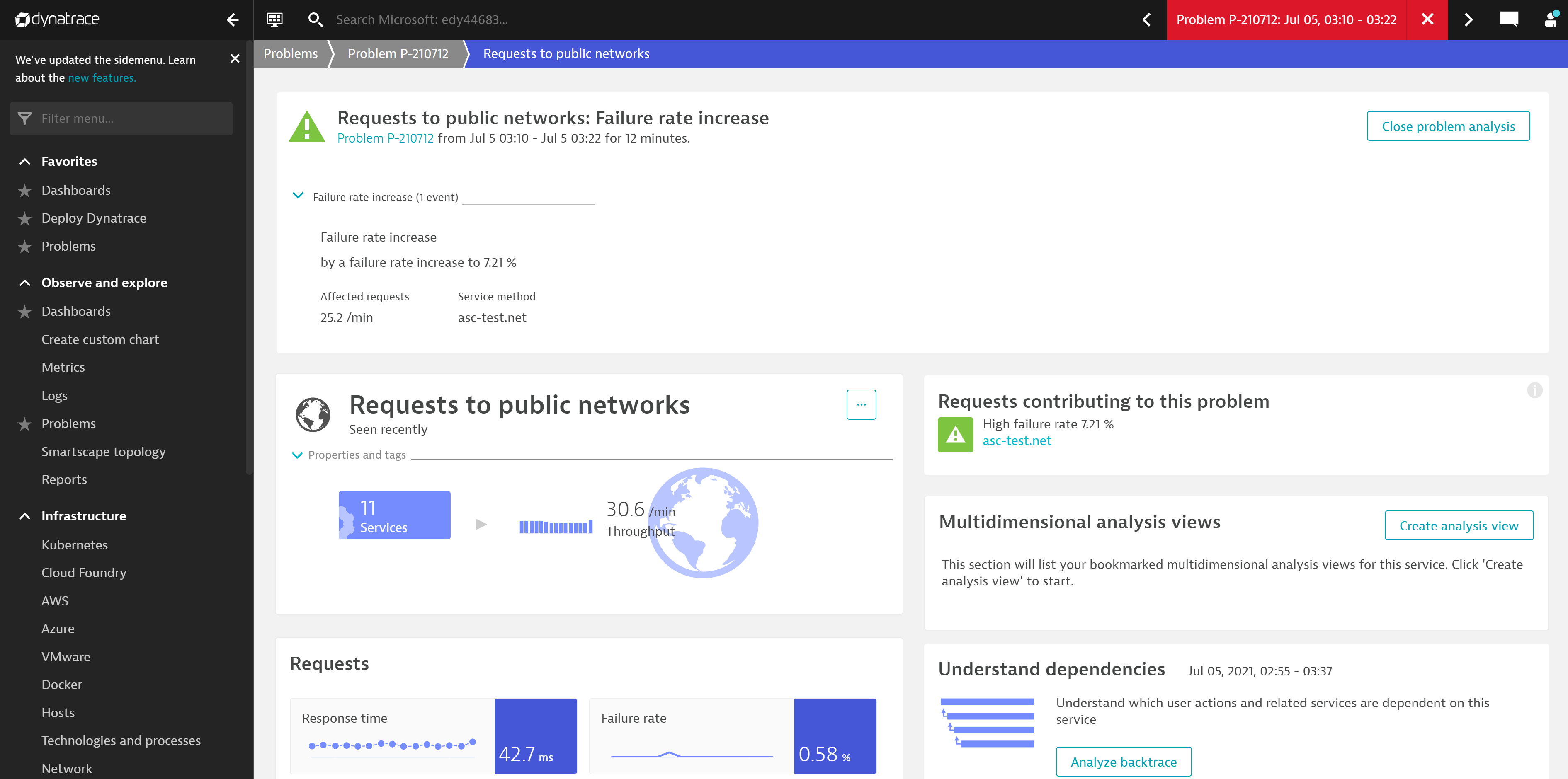Go to previous problem with left chevron
Screen dimensions: 1568x779
[x=1147, y=19]
